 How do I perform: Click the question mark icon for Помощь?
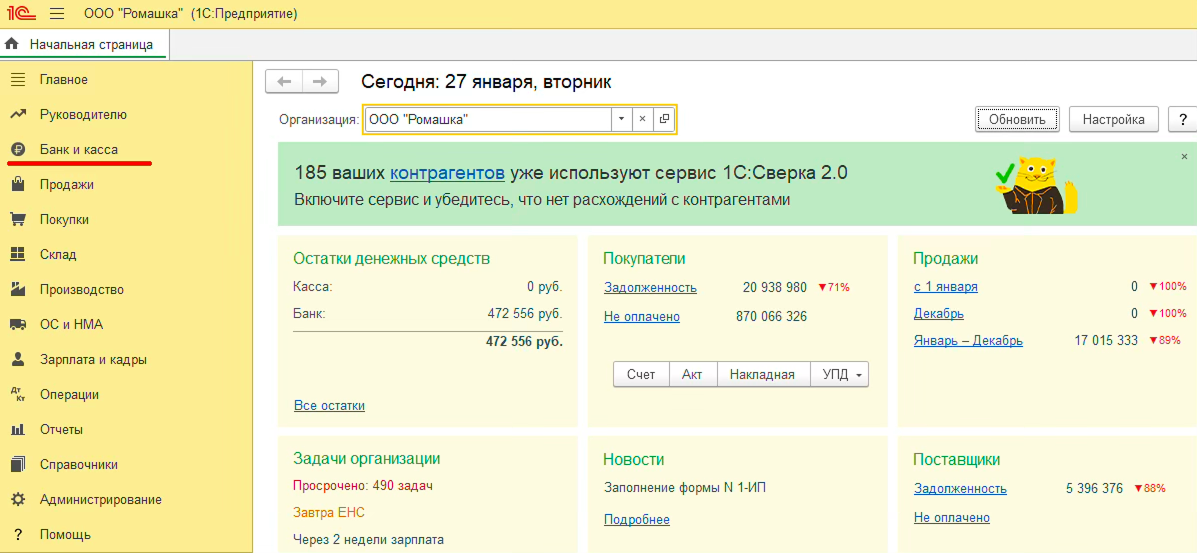pos(18,535)
